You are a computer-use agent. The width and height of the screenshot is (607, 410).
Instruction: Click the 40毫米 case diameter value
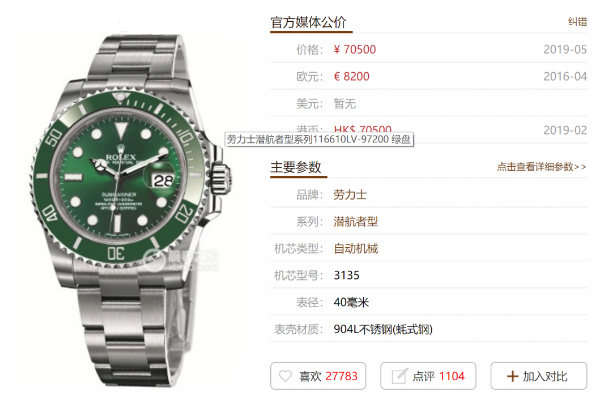pos(351,302)
